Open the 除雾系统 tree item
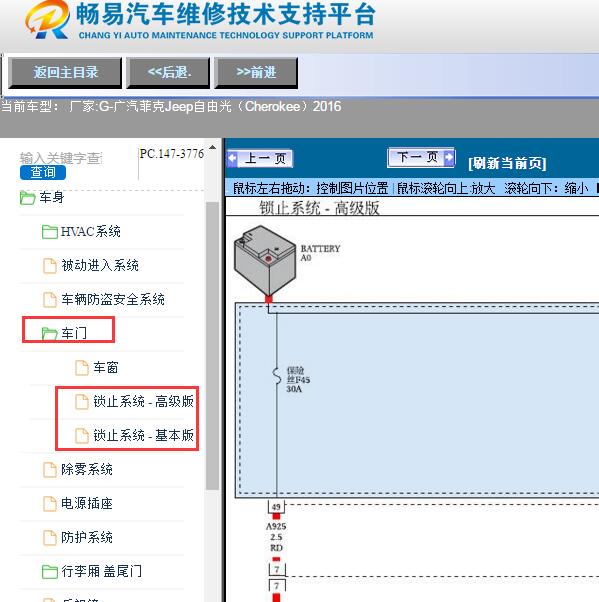Screen dimensions: 599x602 [x=87, y=469]
